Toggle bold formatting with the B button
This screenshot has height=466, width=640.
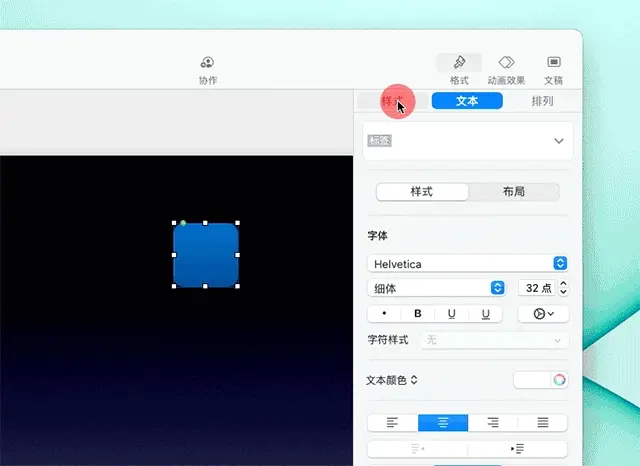[x=418, y=313]
